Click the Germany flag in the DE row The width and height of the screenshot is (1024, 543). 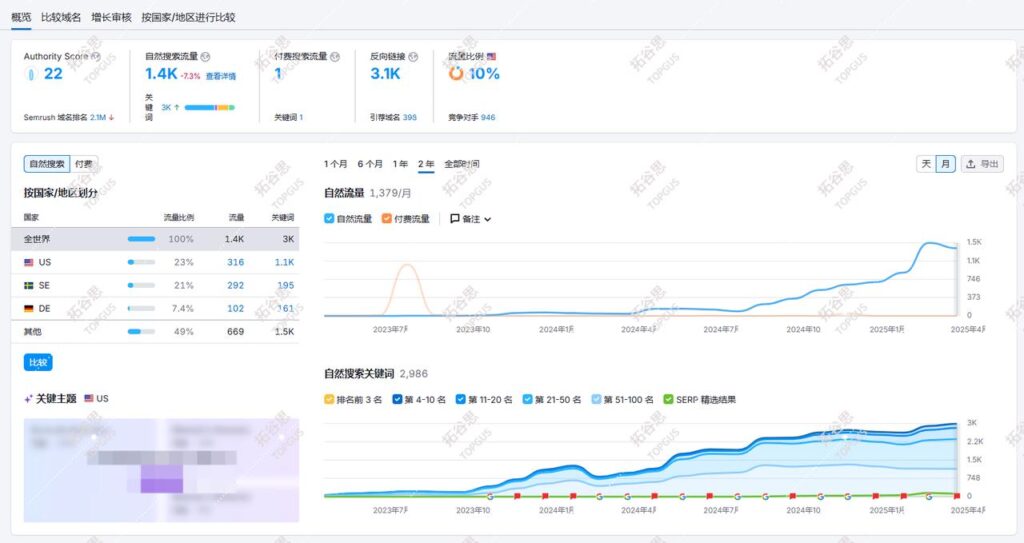[x=29, y=308]
